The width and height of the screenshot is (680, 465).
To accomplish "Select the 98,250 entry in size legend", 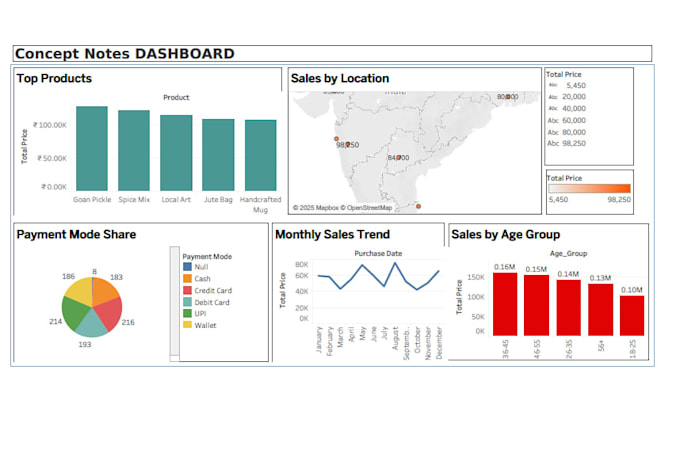I will (x=567, y=143).
